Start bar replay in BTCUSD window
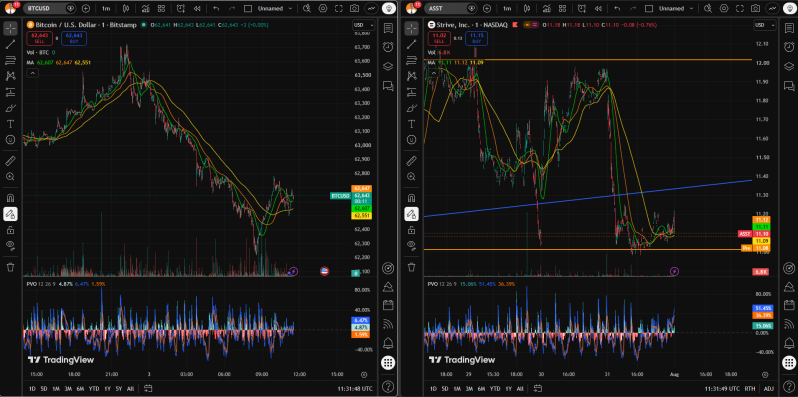Viewport: 798px width, 397px height. coord(196,9)
